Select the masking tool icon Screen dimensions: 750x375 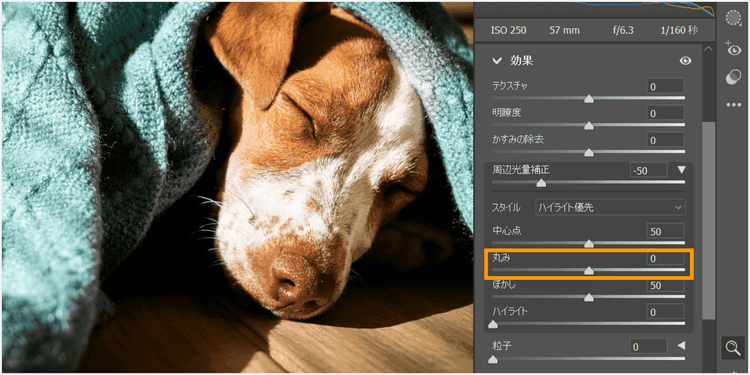click(733, 18)
